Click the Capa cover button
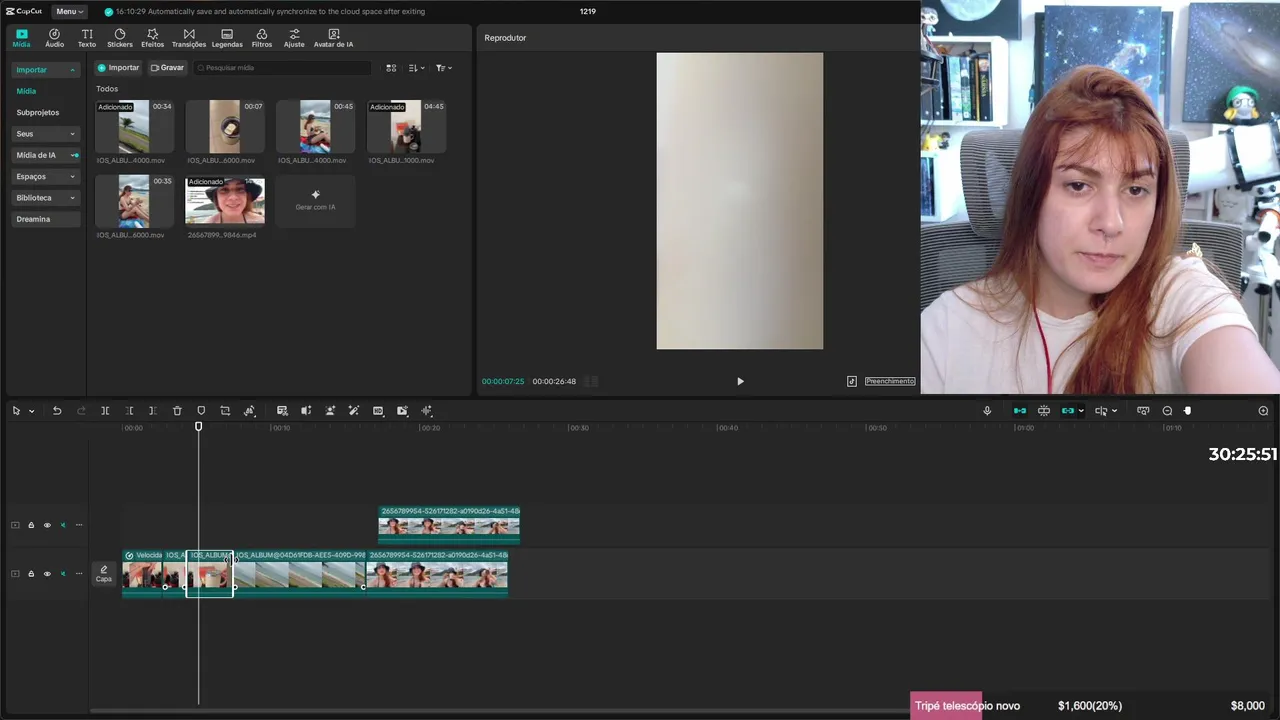This screenshot has height=720, width=1280. click(x=104, y=574)
